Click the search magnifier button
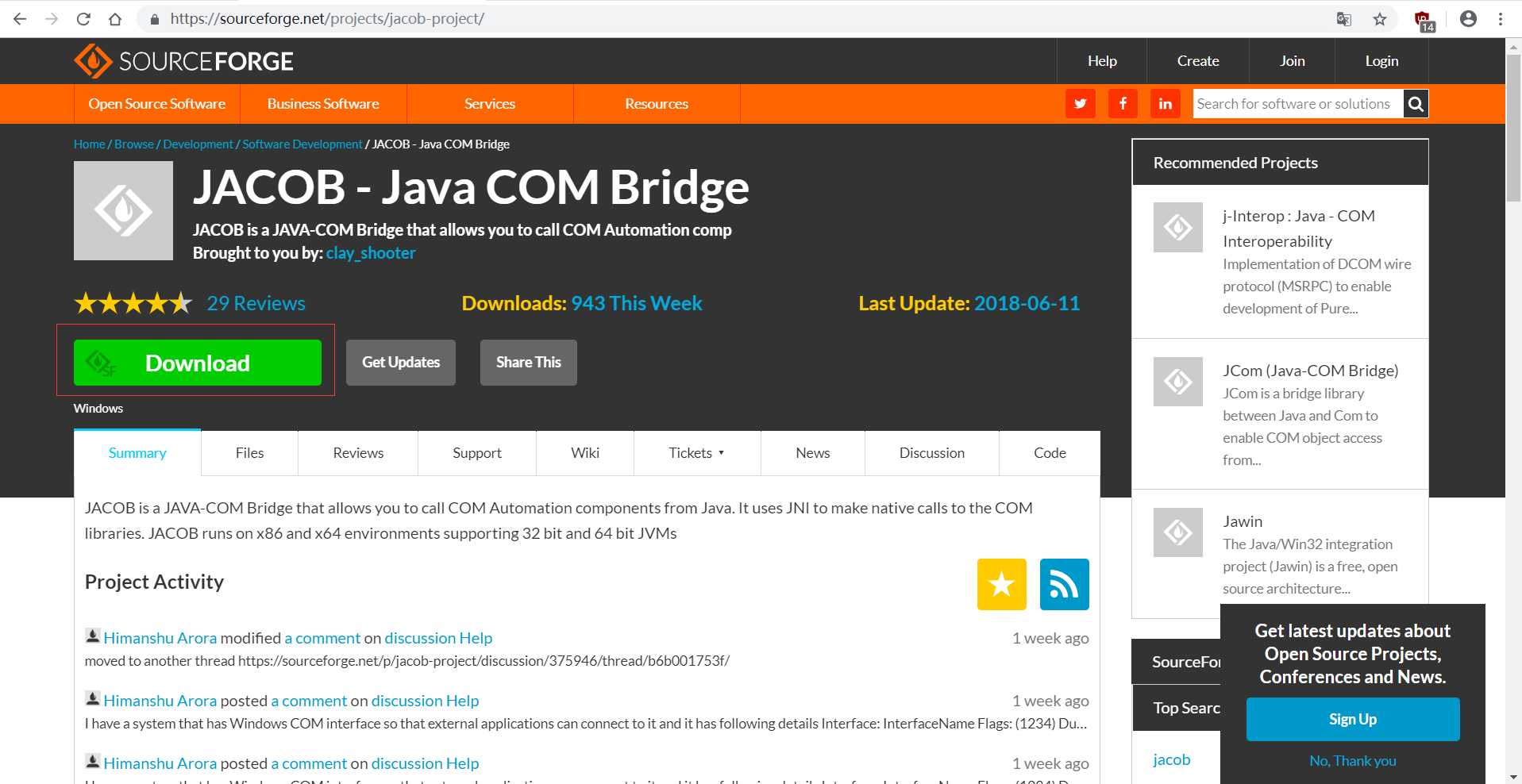The image size is (1522, 784). (1415, 104)
